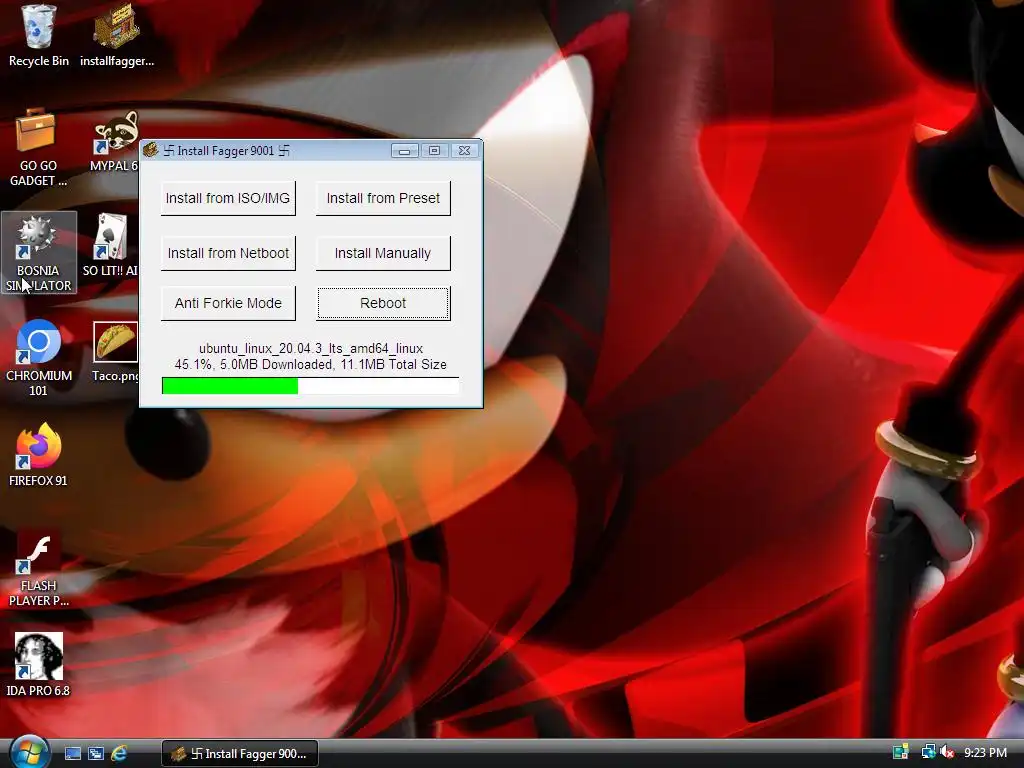This screenshot has height=768, width=1024.
Task: Select the crate installer icon beside Recycle Bin
Action: click(x=116, y=36)
